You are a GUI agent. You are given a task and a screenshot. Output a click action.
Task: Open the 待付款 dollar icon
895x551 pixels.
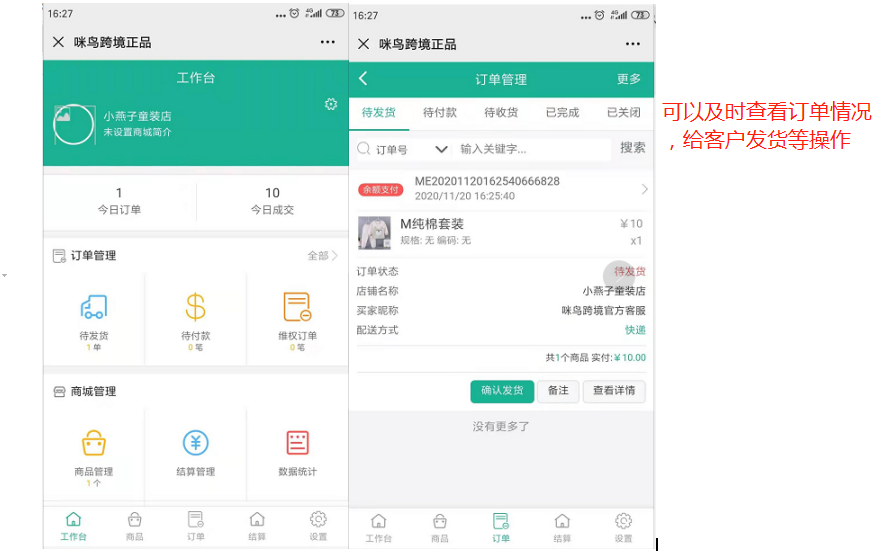pyautogui.click(x=195, y=307)
